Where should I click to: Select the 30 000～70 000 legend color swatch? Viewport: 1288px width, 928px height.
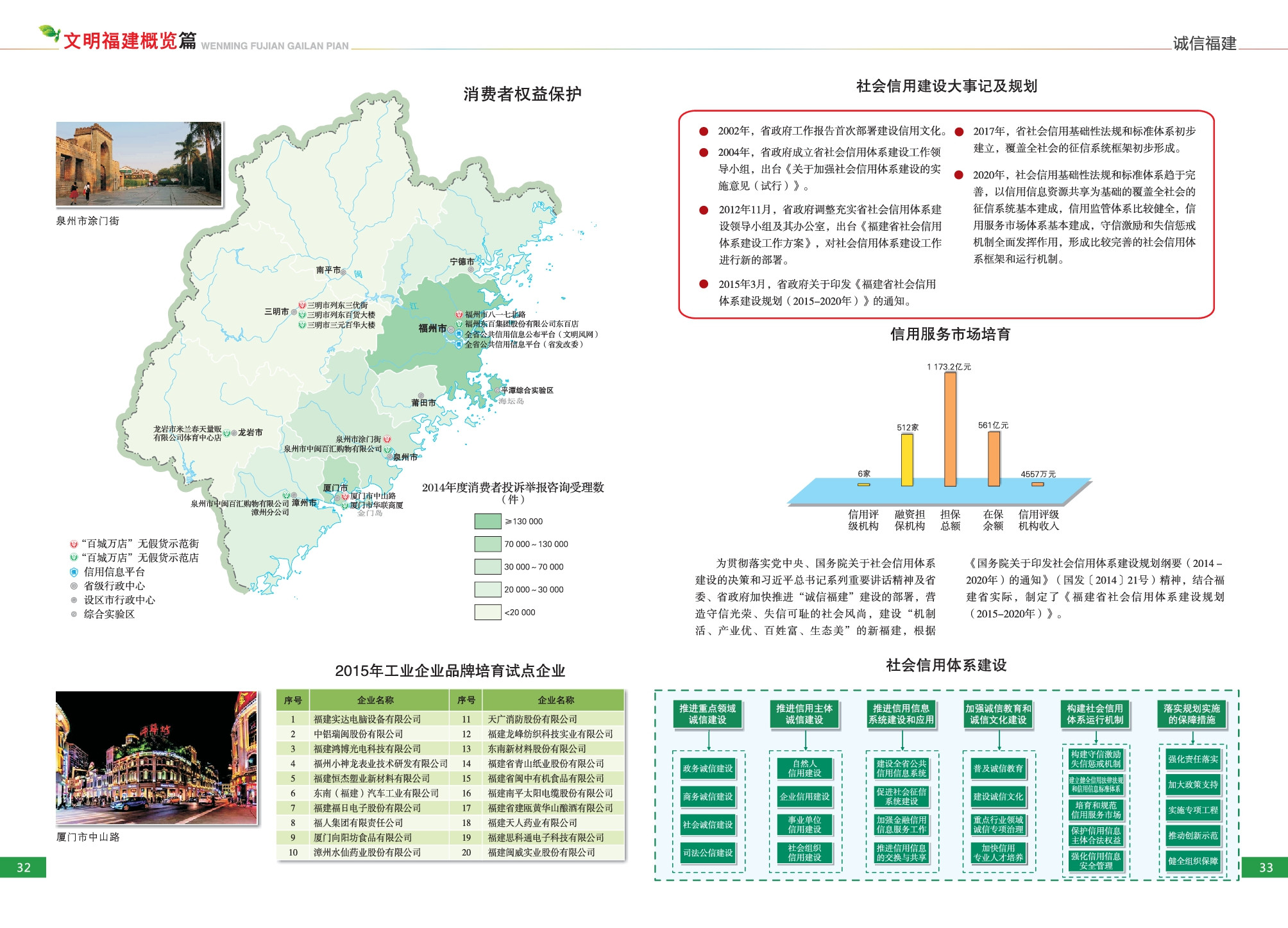487,567
